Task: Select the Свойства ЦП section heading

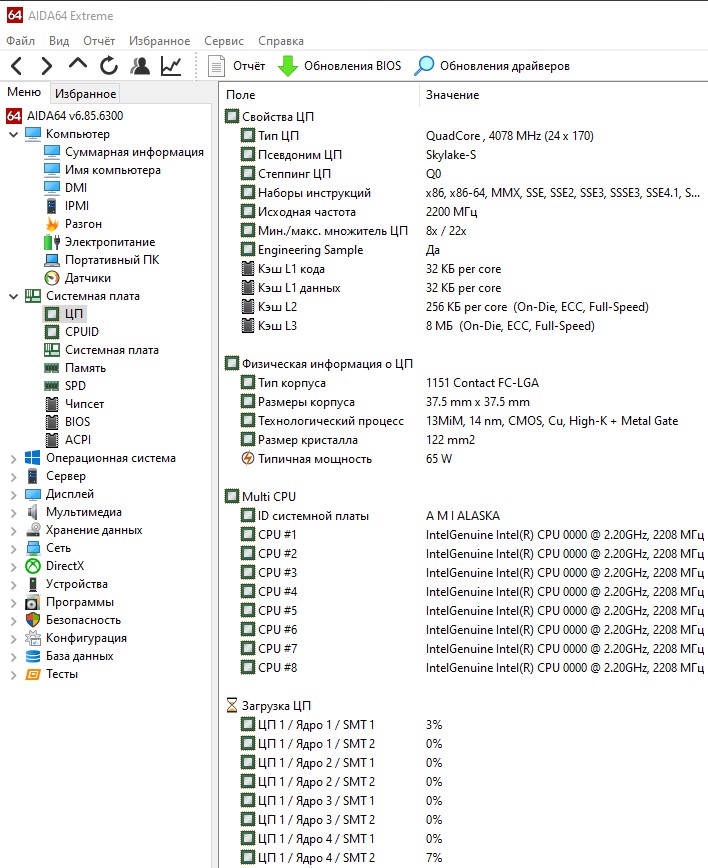Action: point(270,117)
